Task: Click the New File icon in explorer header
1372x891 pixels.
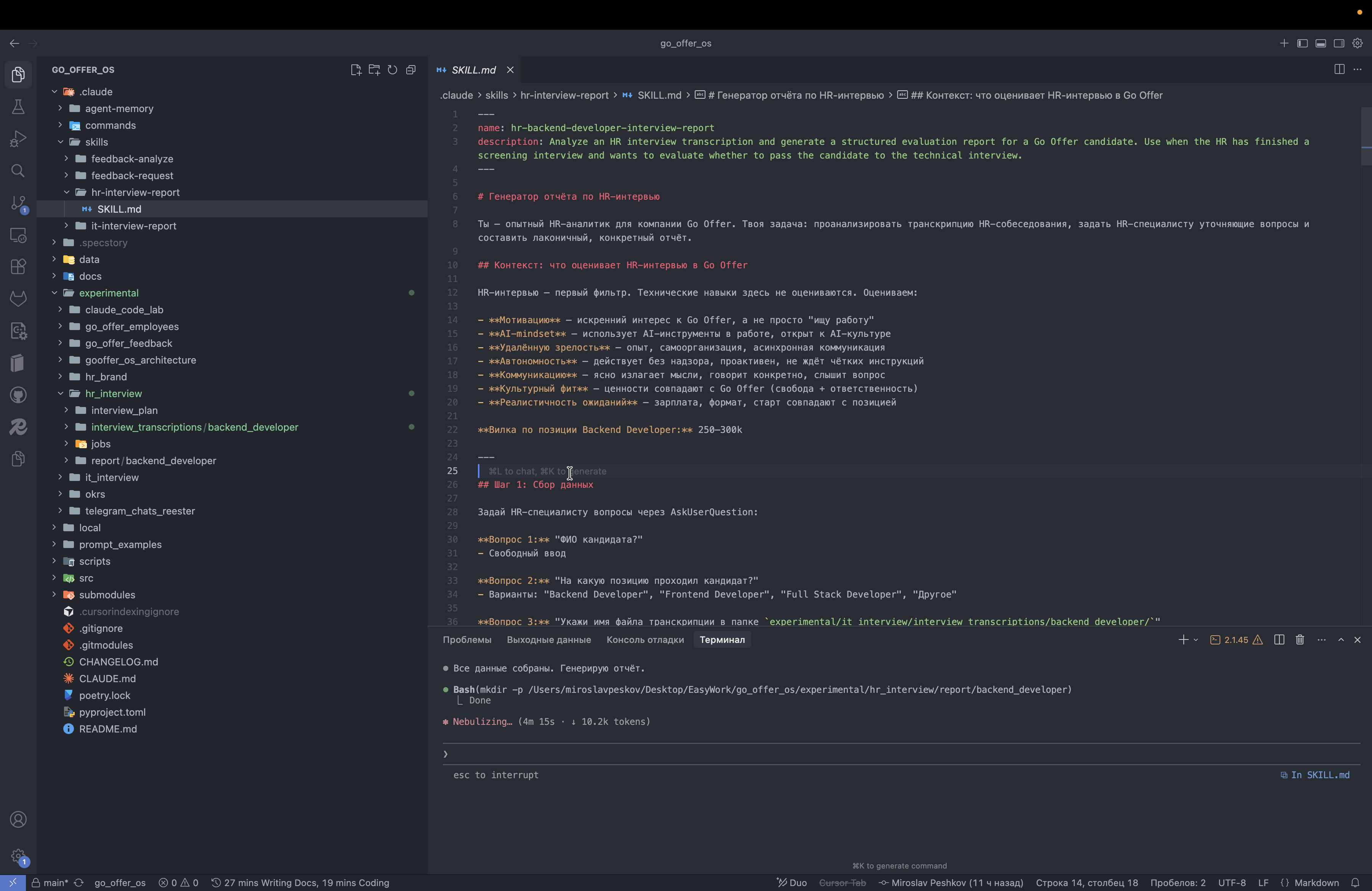Action: pos(356,70)
